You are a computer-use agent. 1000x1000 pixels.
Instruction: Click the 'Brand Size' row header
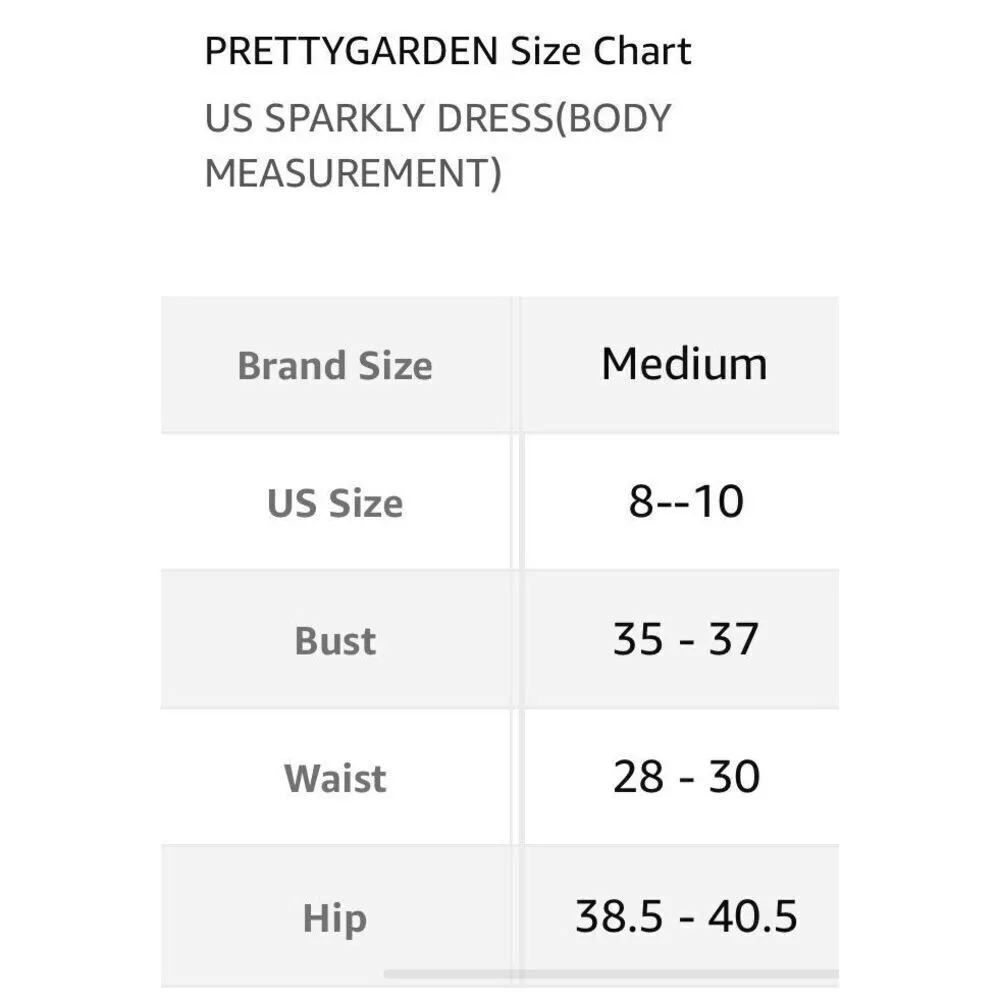click(x=335, y=366)
